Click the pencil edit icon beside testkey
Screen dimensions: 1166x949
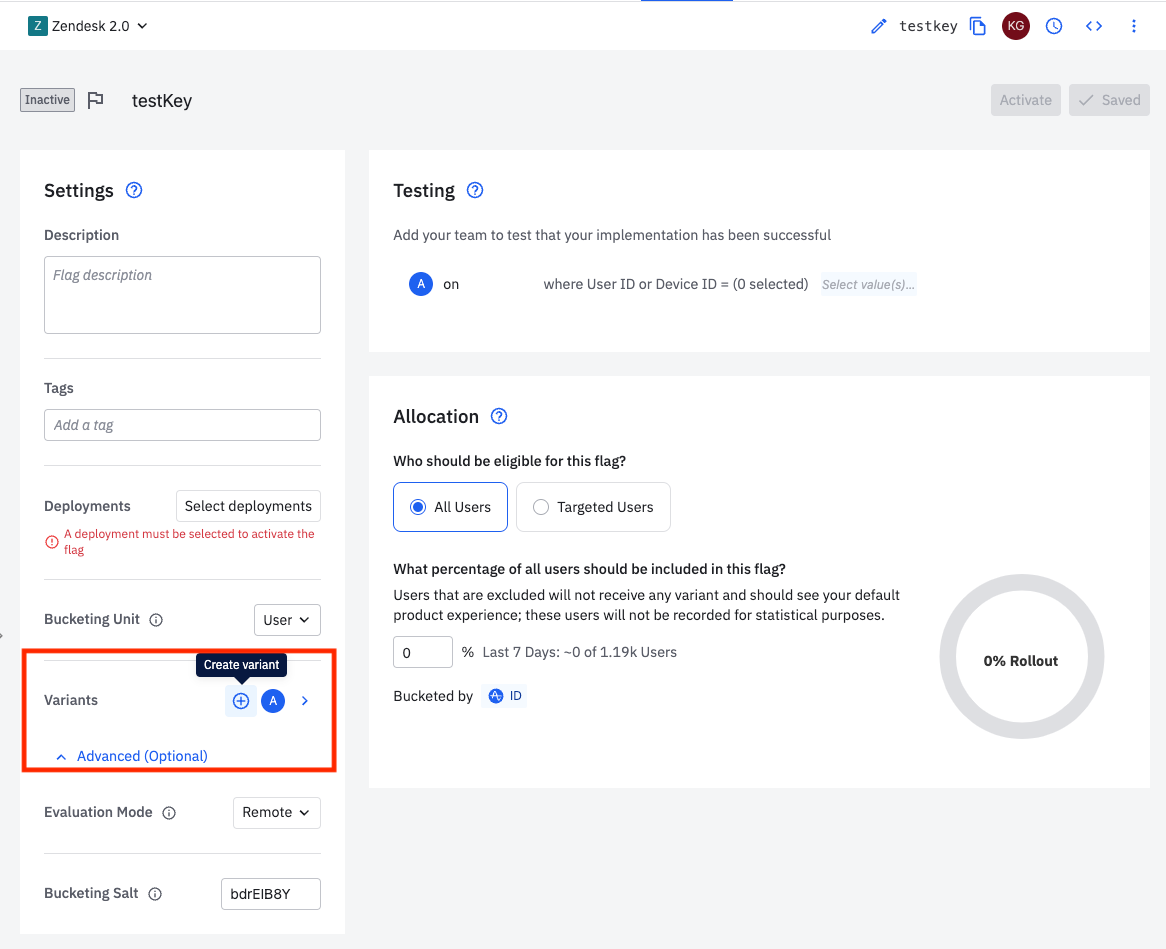pos(878,27)
